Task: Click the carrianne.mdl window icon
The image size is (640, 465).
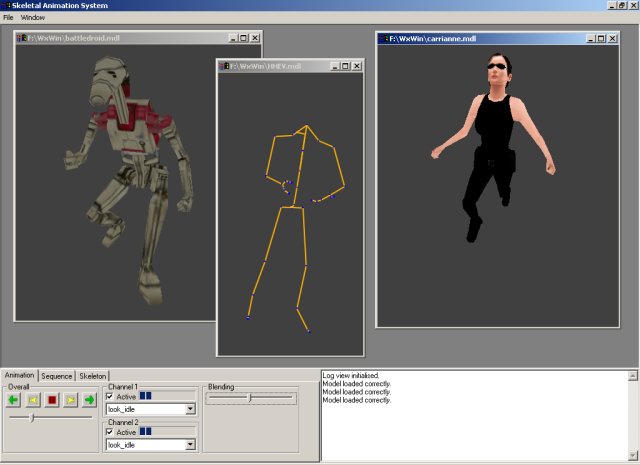Action: tap(383, 39)
